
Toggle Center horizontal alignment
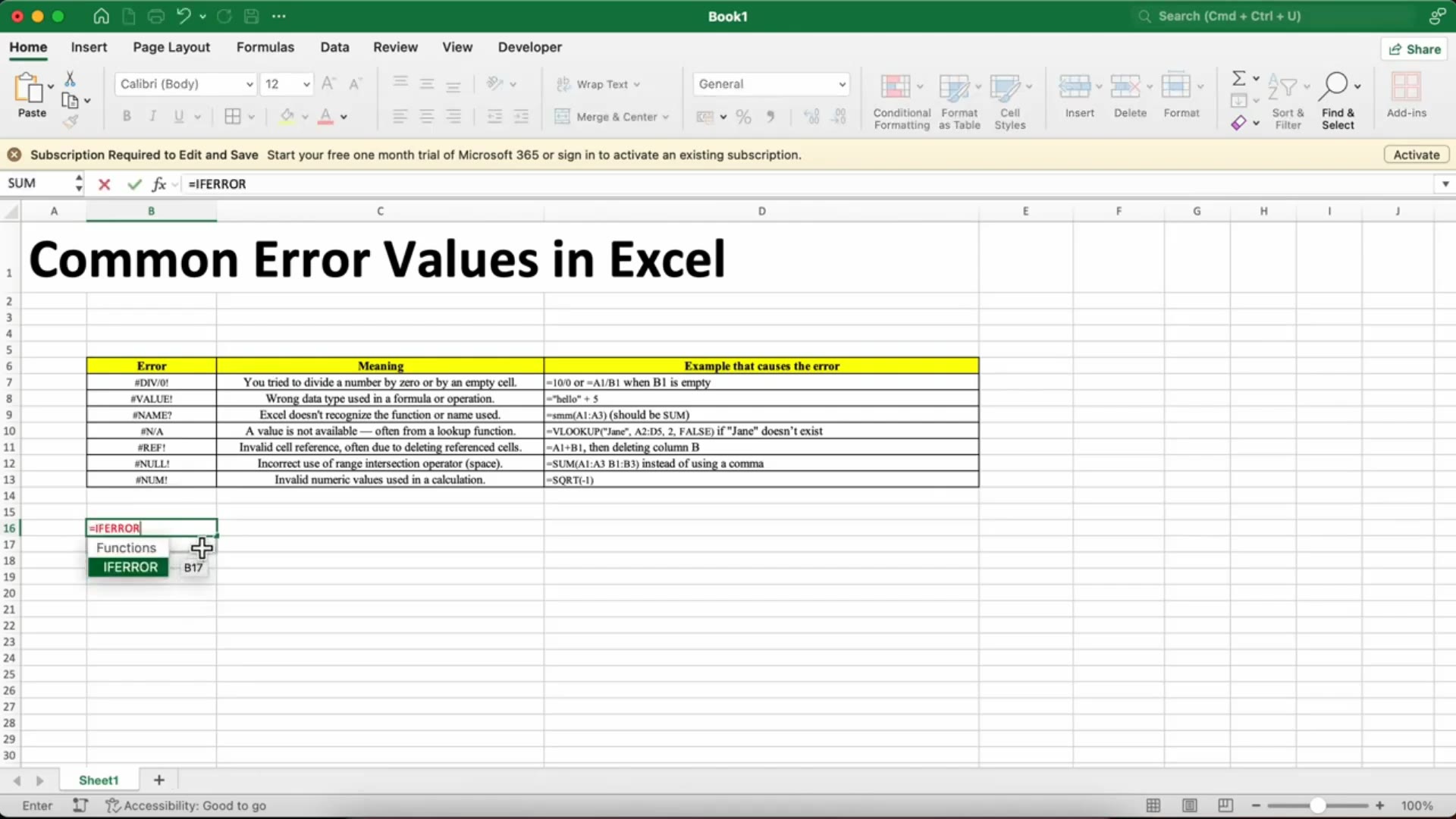coord(427,117)
